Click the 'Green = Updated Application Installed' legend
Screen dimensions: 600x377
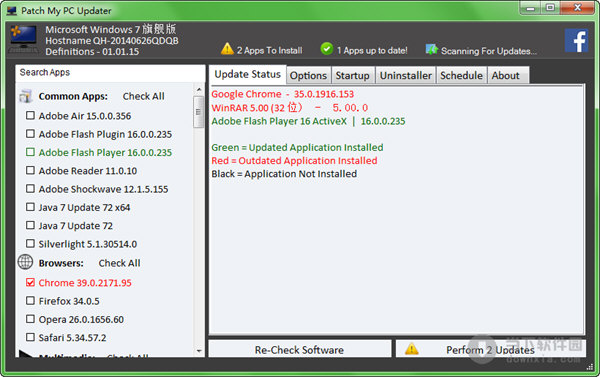pyautogui.click(x=297, y=148)
